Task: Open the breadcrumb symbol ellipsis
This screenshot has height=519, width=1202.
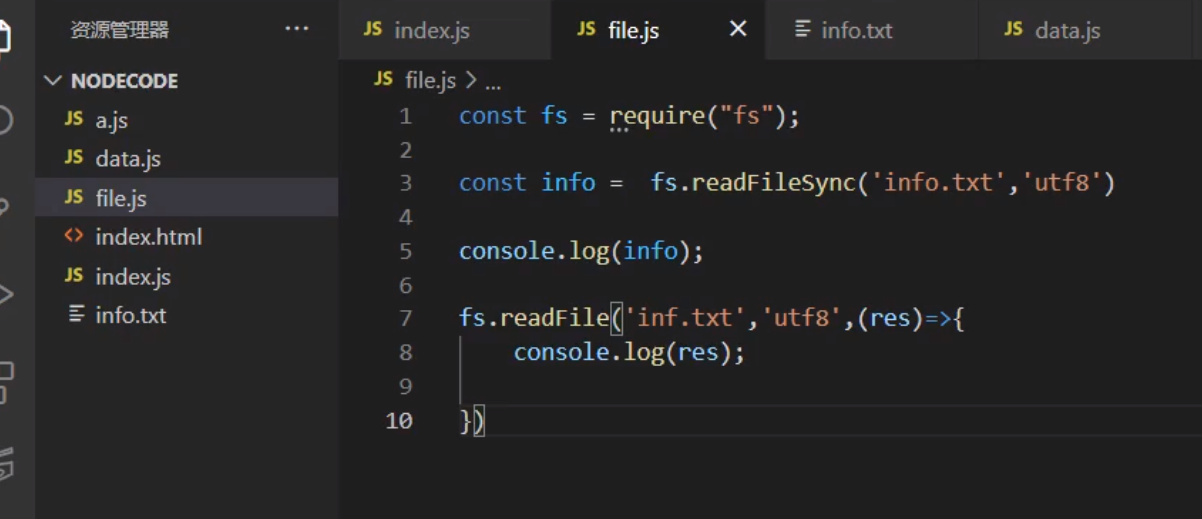Action: 493,82
